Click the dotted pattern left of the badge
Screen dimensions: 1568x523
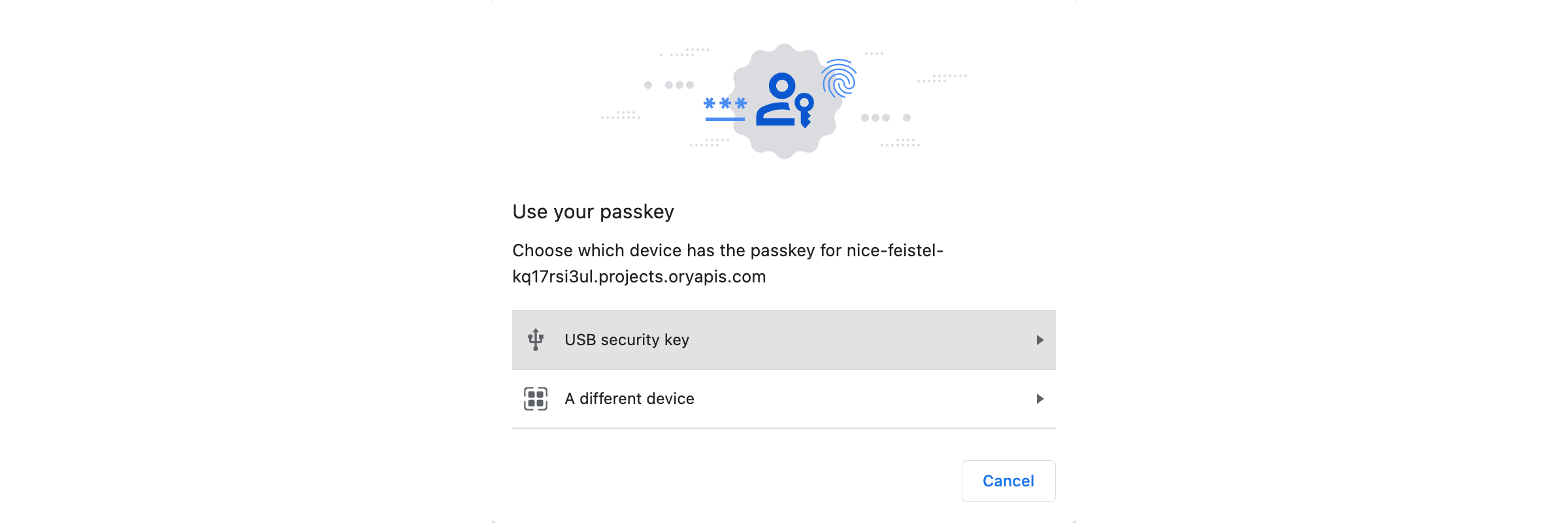pyautogui.click(x=619, y=118)
